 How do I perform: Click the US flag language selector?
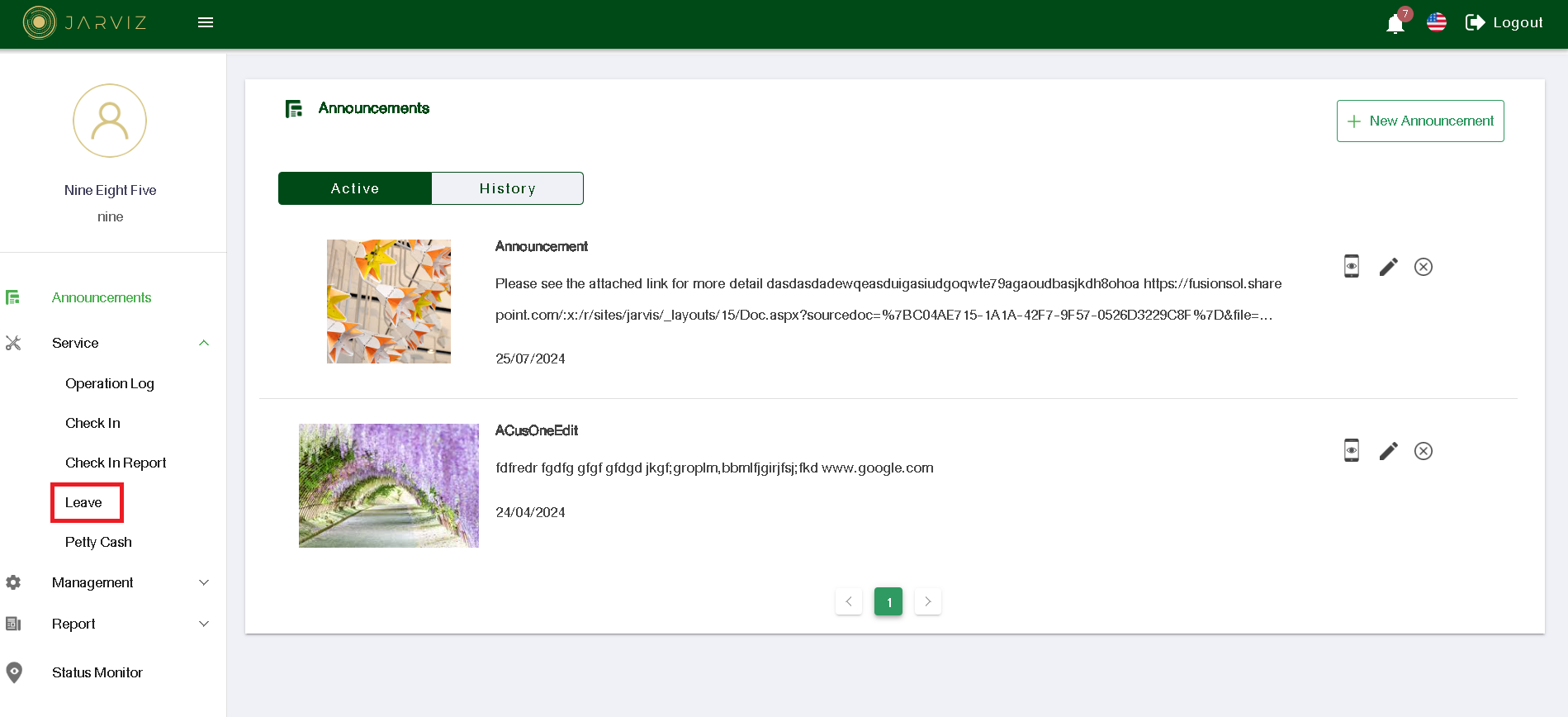point(1436,22)
